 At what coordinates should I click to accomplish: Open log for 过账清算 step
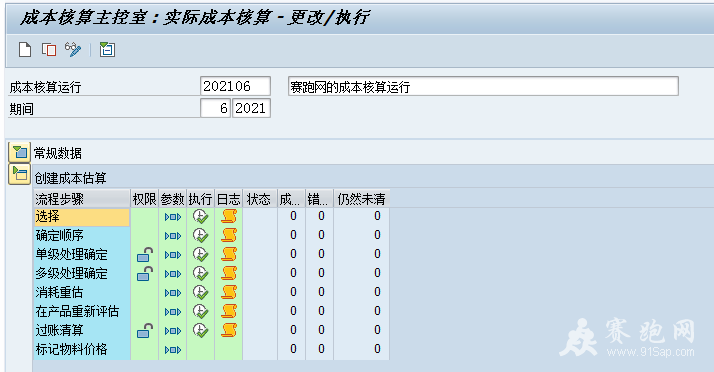[x=229, y=330]
